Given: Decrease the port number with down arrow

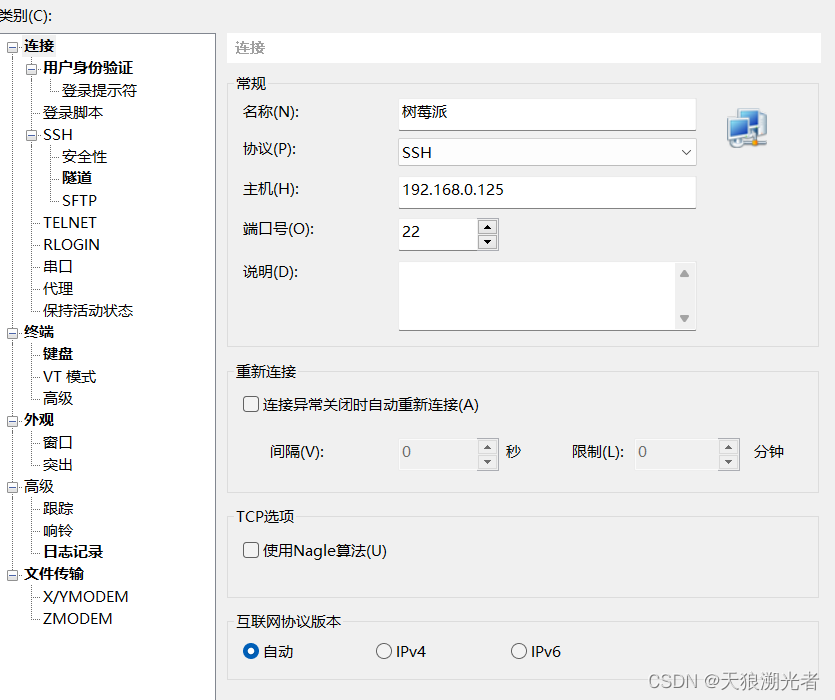Looking at the screenshot, I should (x=487, y=242).
